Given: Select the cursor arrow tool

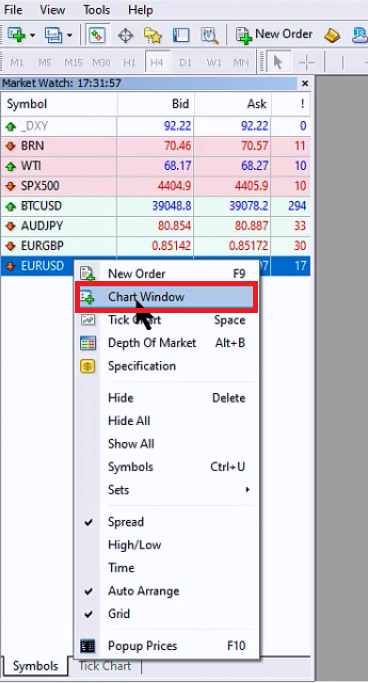Looking at the screenshot, I should coord(277,63).
